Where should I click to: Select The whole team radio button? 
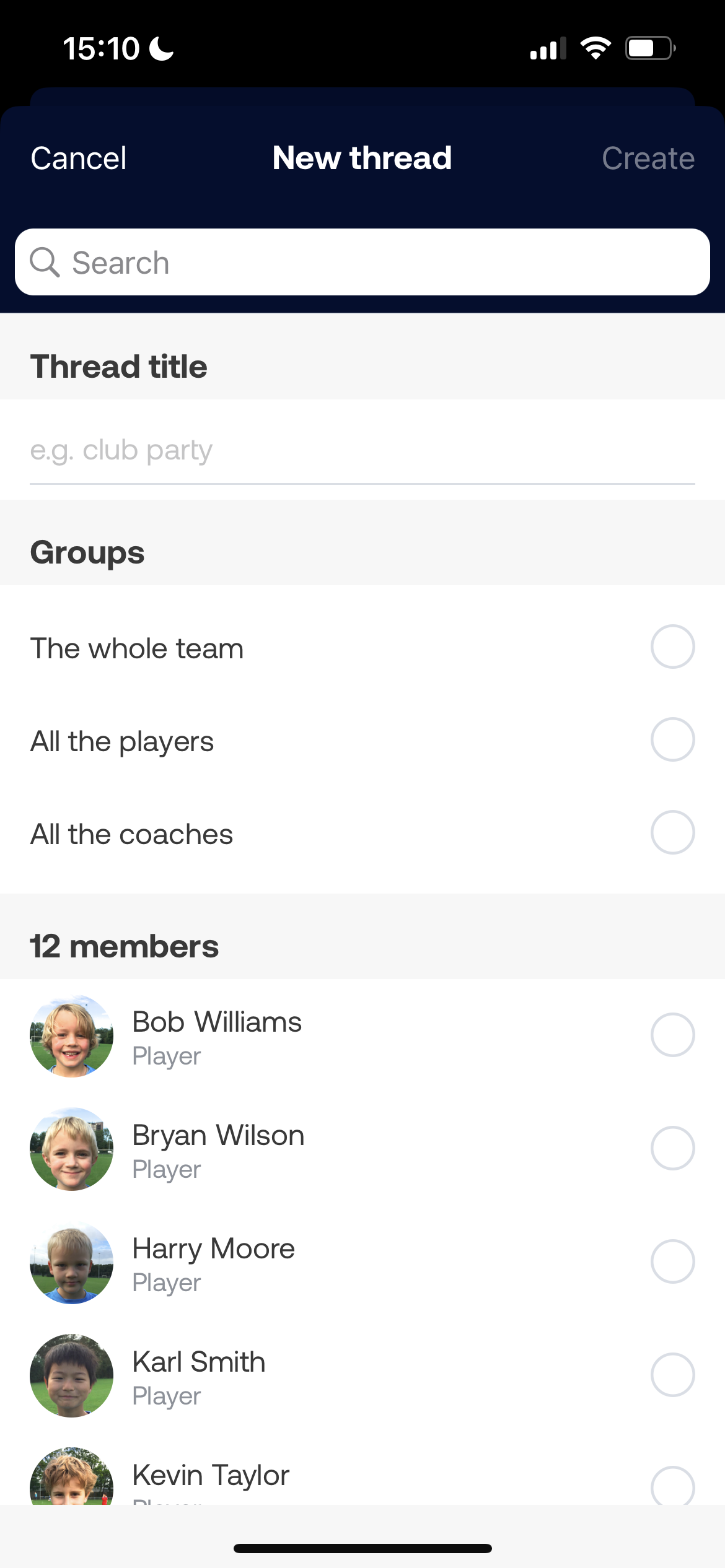point(672,647)
